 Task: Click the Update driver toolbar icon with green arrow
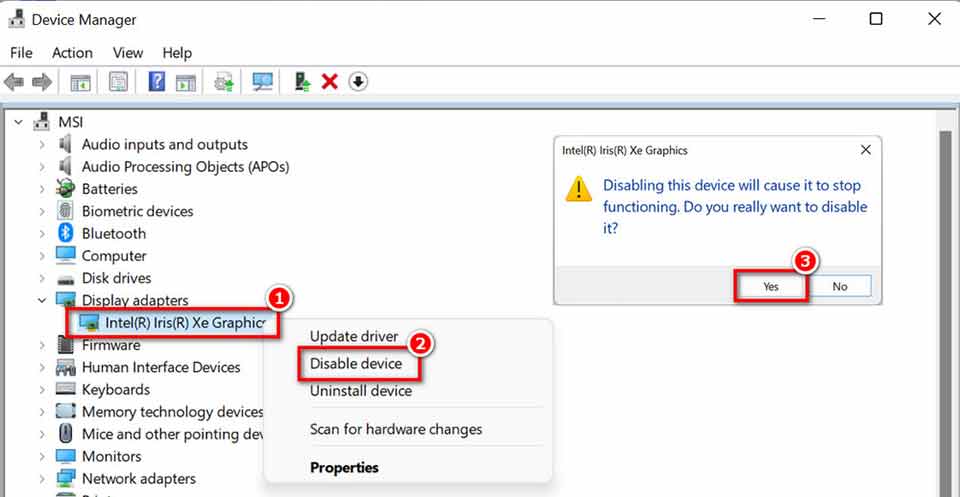coord(302,82)
